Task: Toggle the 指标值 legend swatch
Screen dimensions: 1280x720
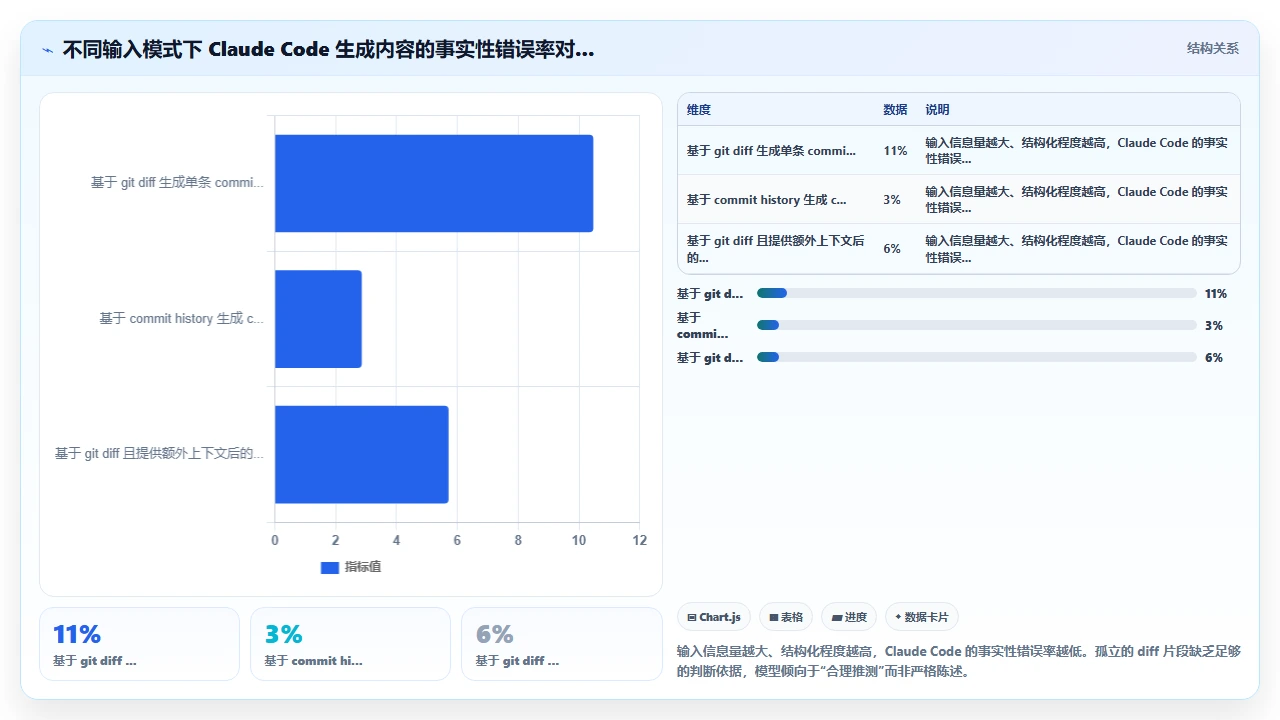Action: click(x=330, y=567)
